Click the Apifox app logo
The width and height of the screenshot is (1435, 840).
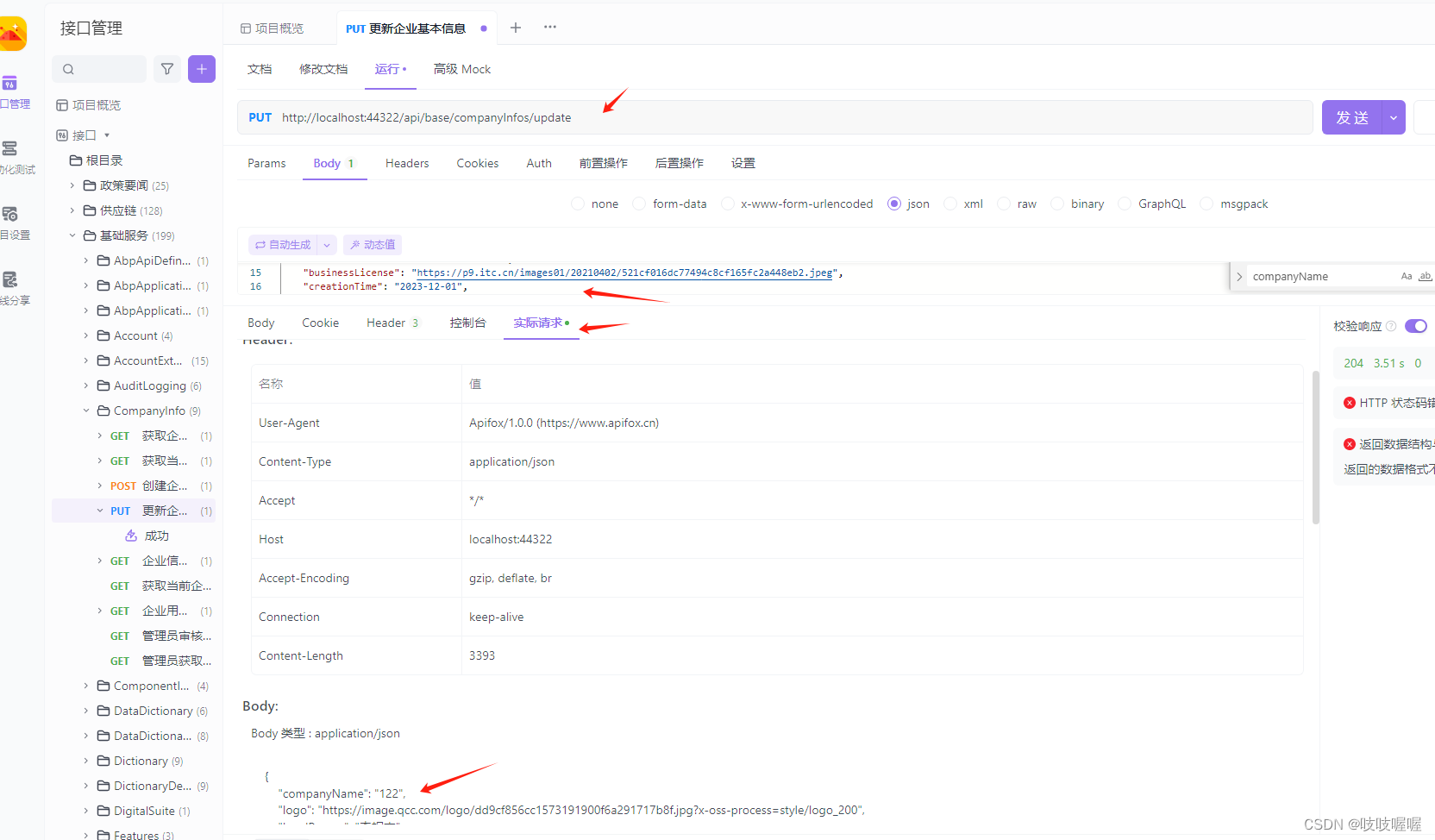click(x=12, y=34)
